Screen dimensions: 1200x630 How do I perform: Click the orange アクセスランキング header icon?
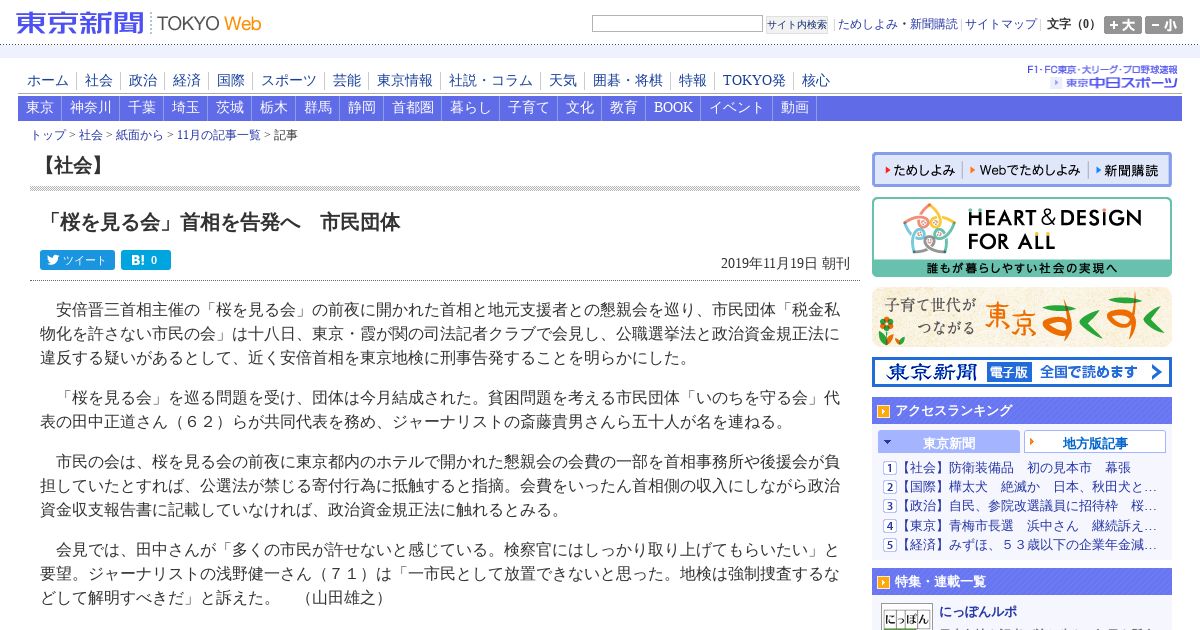[x=884, y=410]
